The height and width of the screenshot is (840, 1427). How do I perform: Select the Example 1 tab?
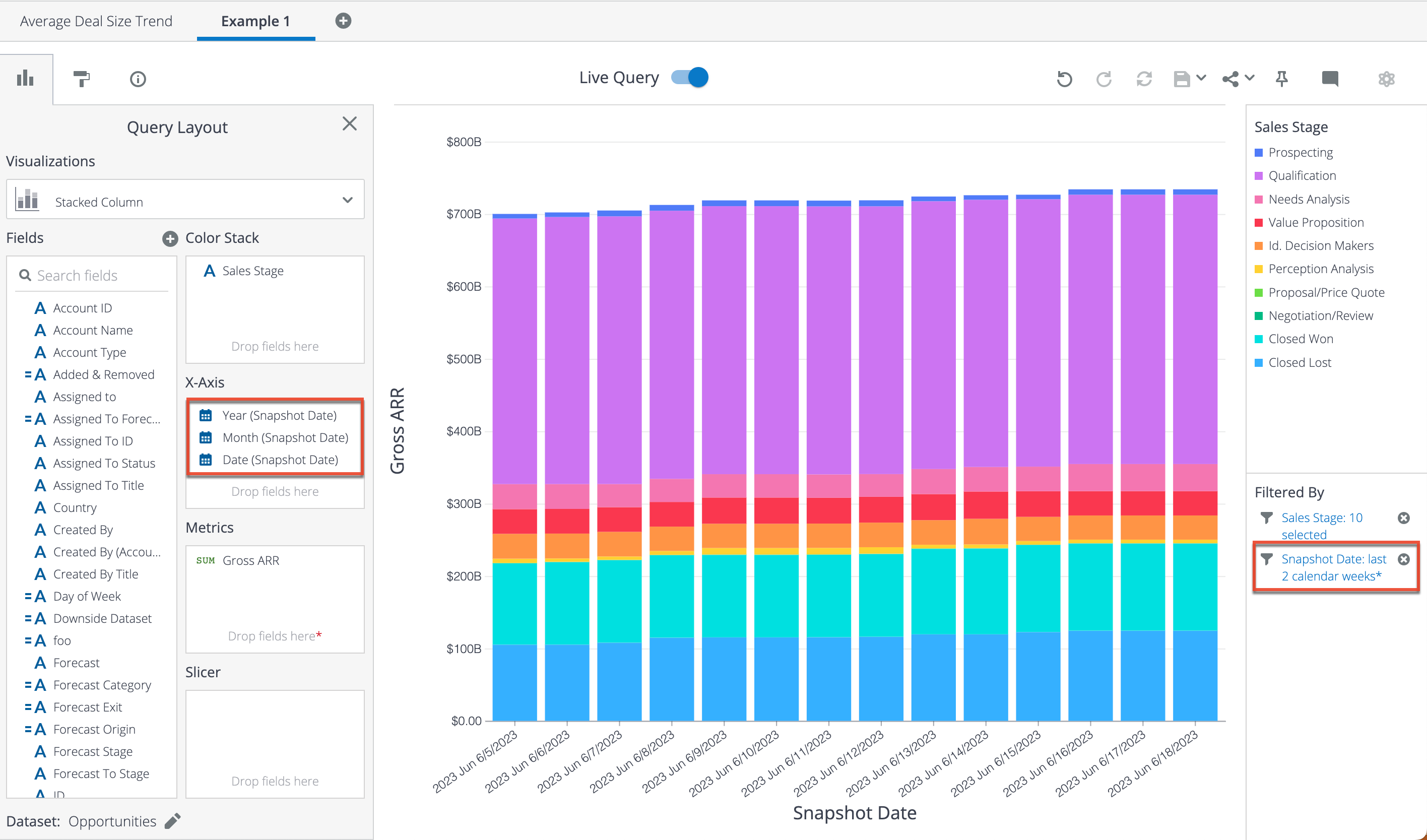pos(255,21)
